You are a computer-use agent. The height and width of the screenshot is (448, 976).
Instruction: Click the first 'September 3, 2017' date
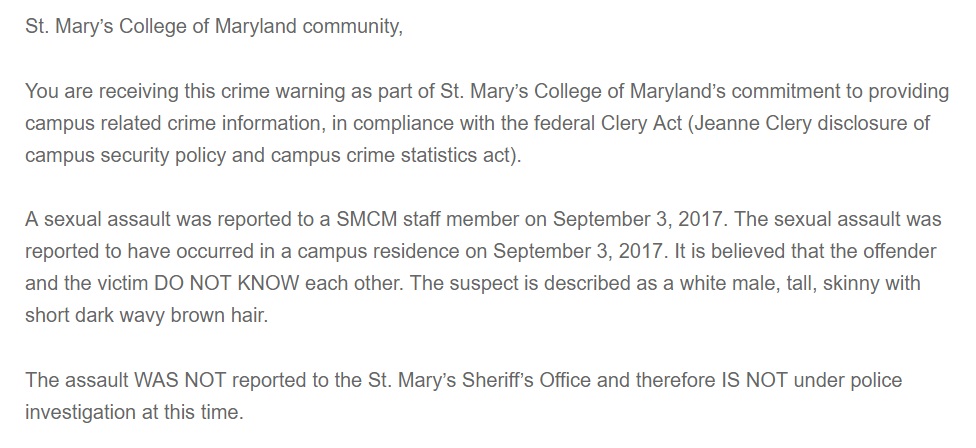point(638,219)
